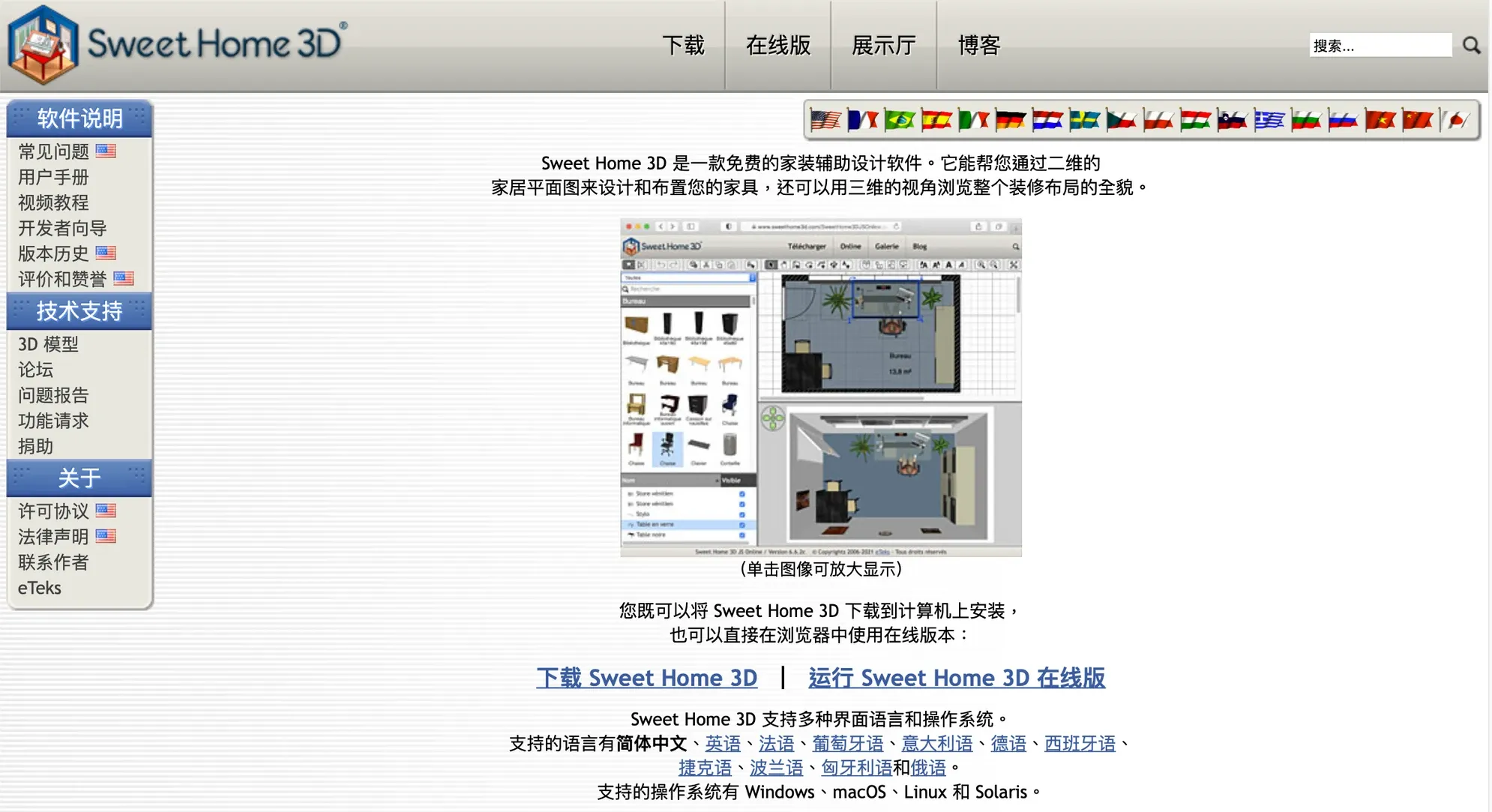Click the US flag beside 评价和赞誉
The height and width of the screenshot is (812, 1492).
[124, 278]
